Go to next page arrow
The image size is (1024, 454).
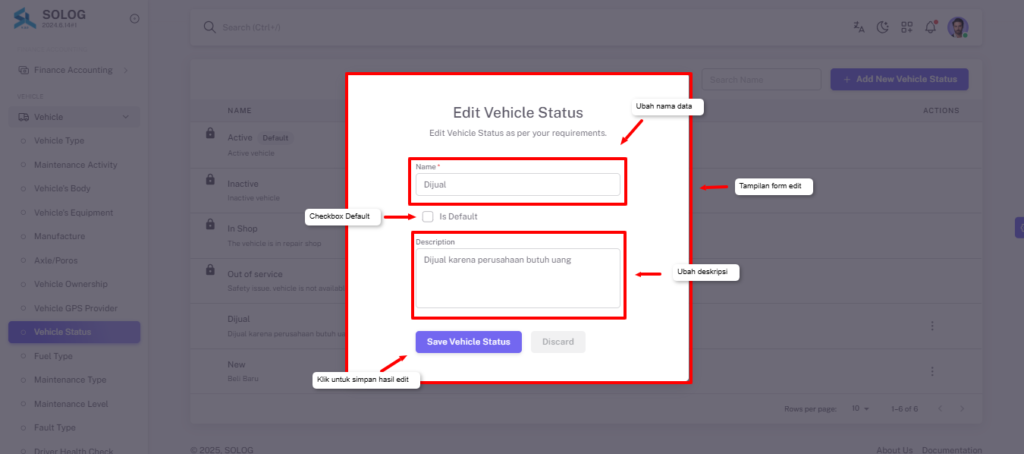point(961,408)
